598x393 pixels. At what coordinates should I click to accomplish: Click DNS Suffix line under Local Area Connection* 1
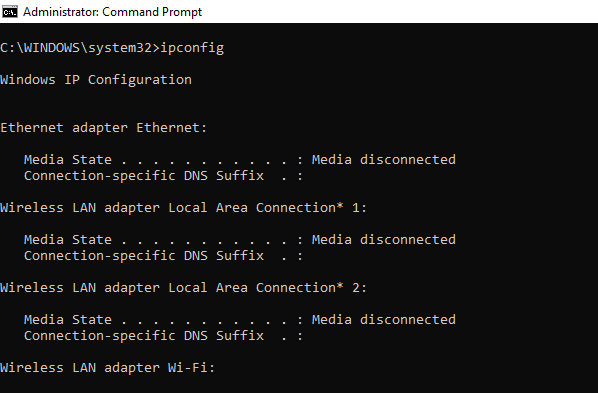(163, 256)
